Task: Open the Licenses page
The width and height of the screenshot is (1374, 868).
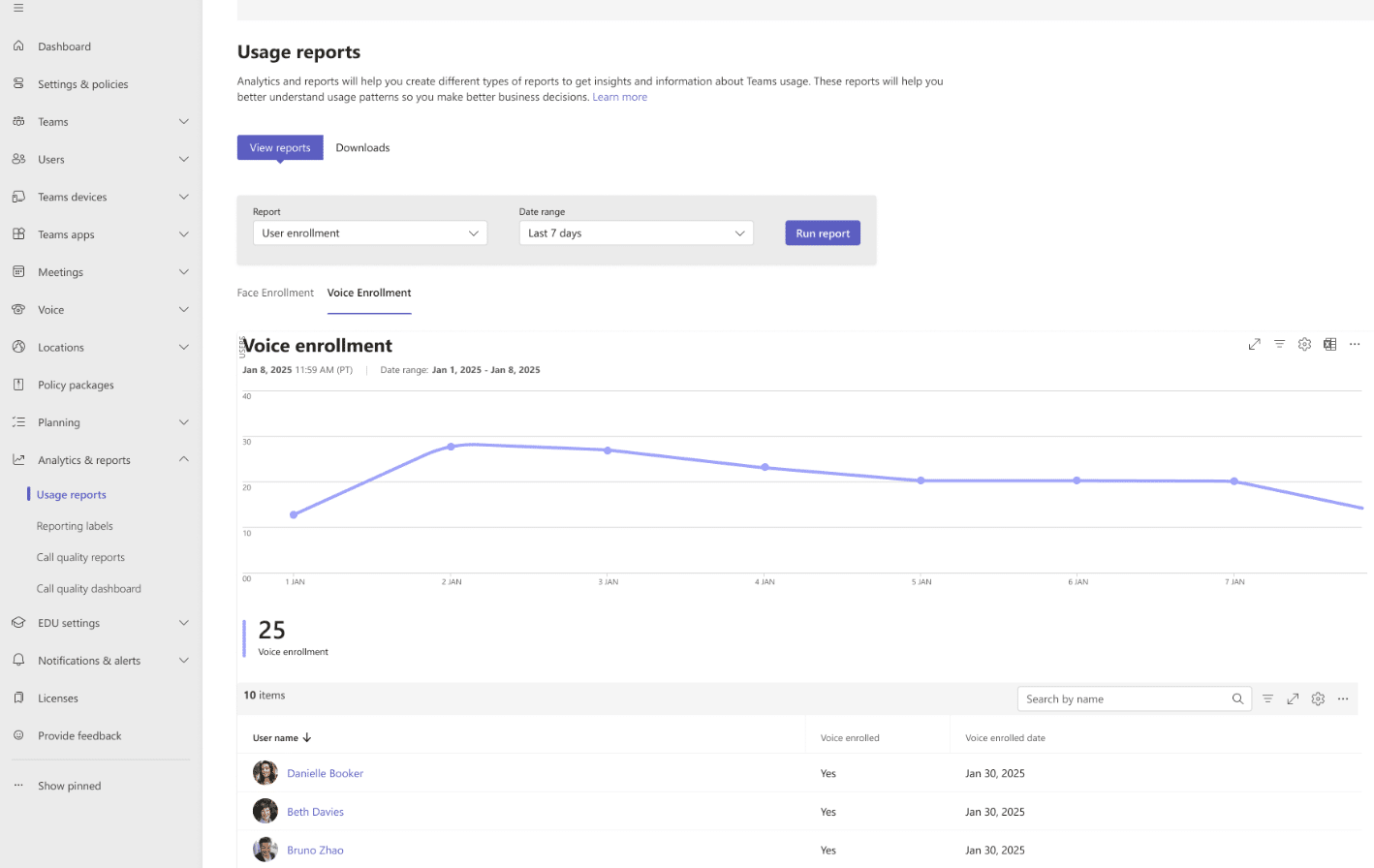Action: click(x=58, y=697)
